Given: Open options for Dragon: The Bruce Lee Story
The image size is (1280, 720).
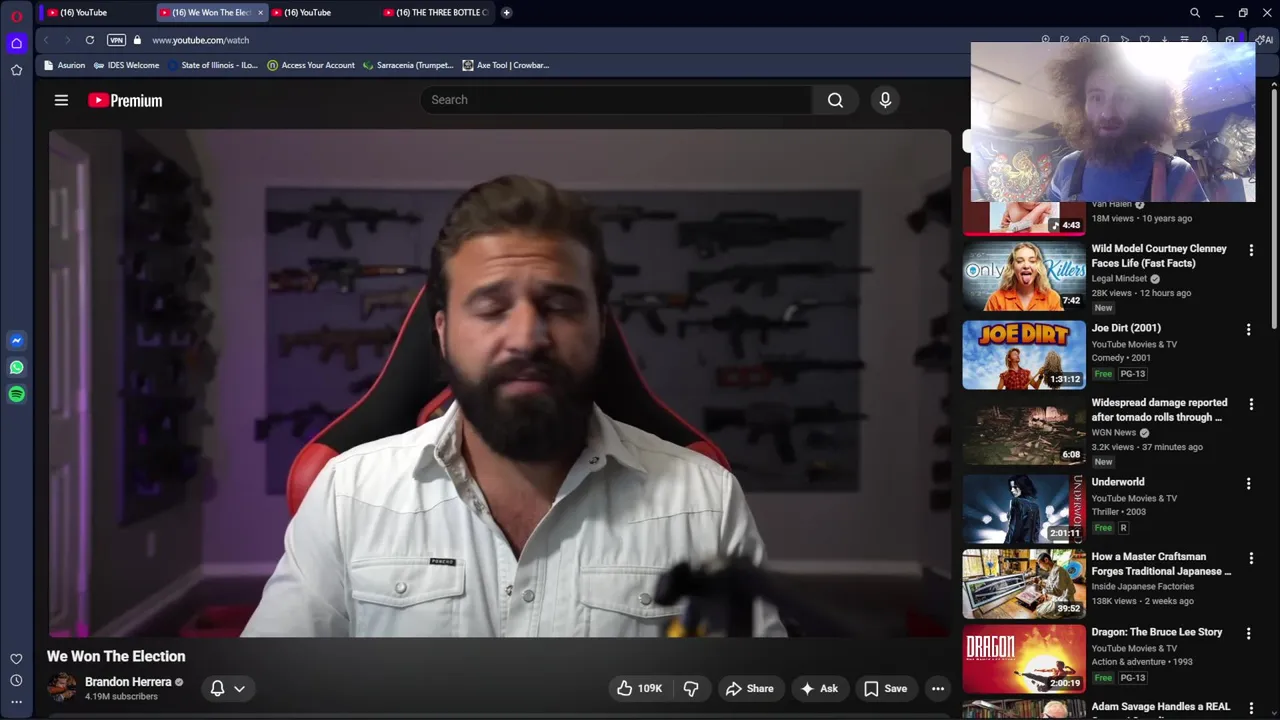Looking at the screenshot, I should [1248, 633].
